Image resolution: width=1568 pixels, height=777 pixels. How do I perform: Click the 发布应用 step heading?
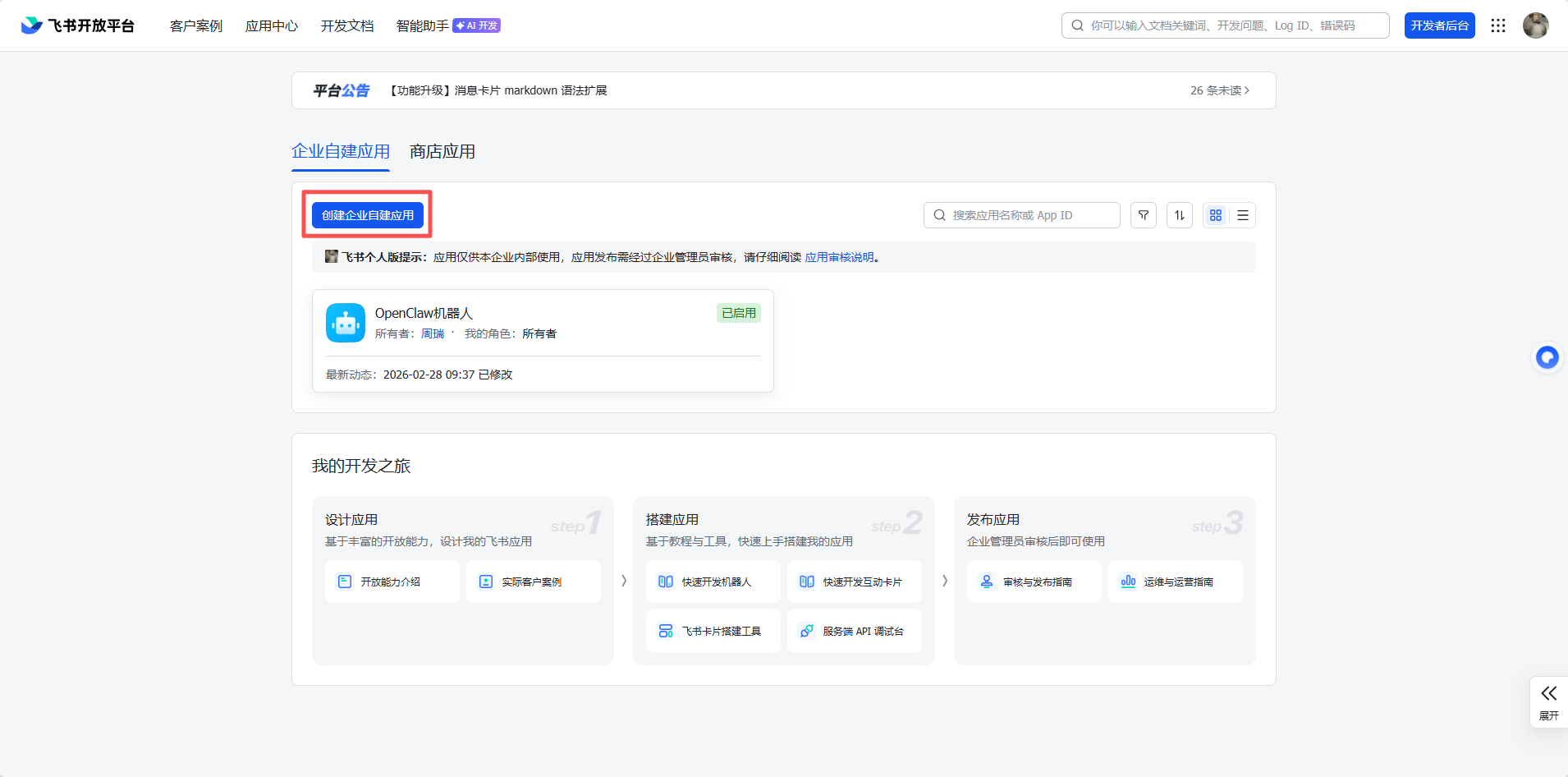tap(993, 520)
